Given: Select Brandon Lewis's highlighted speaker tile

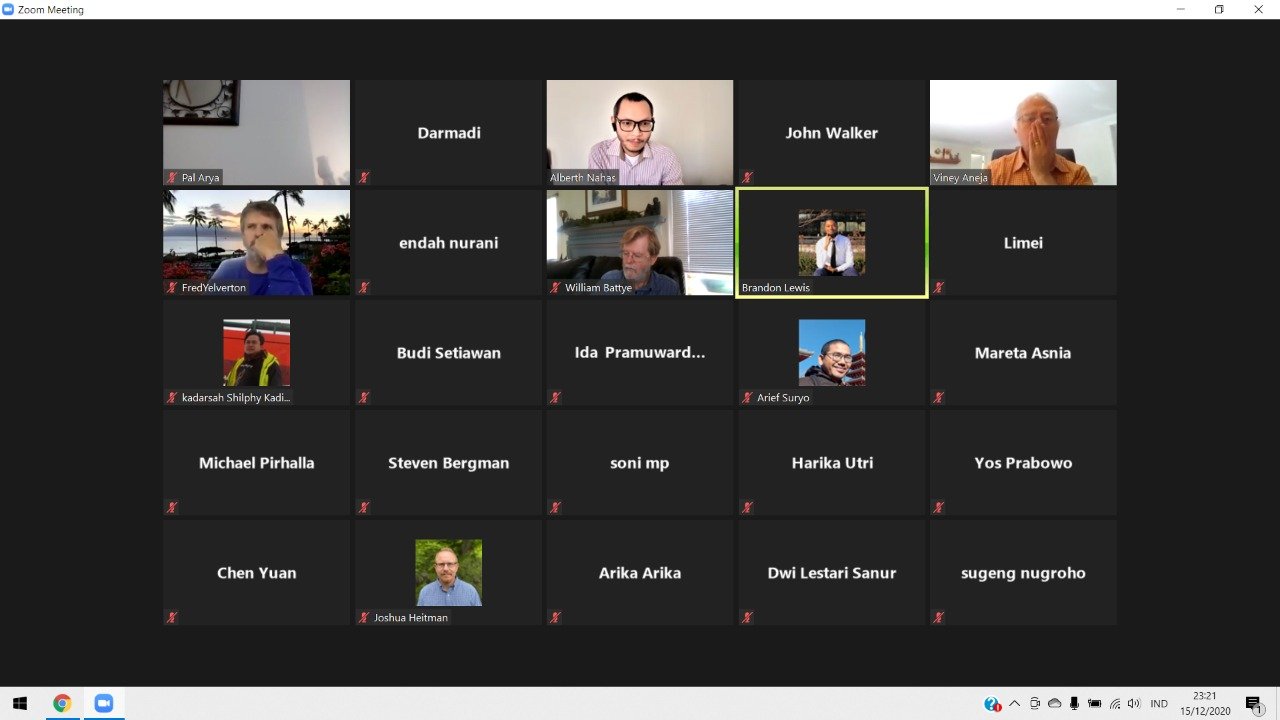Looking at the screenshot, I should click(x=831, y=242).
